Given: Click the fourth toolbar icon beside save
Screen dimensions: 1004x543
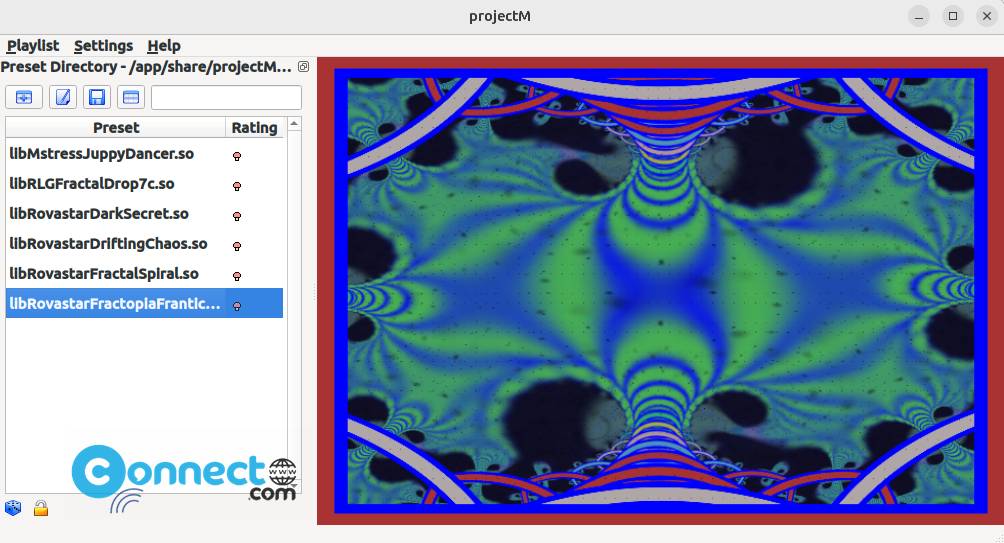Looking at the screenshot, I should [131, 97].
